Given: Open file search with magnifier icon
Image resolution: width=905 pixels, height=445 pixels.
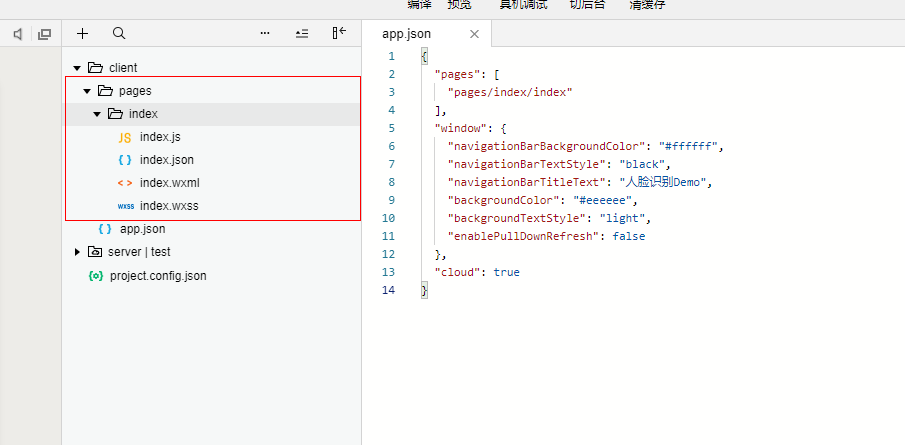Looking at the screenshot, I should pos(119,33).
